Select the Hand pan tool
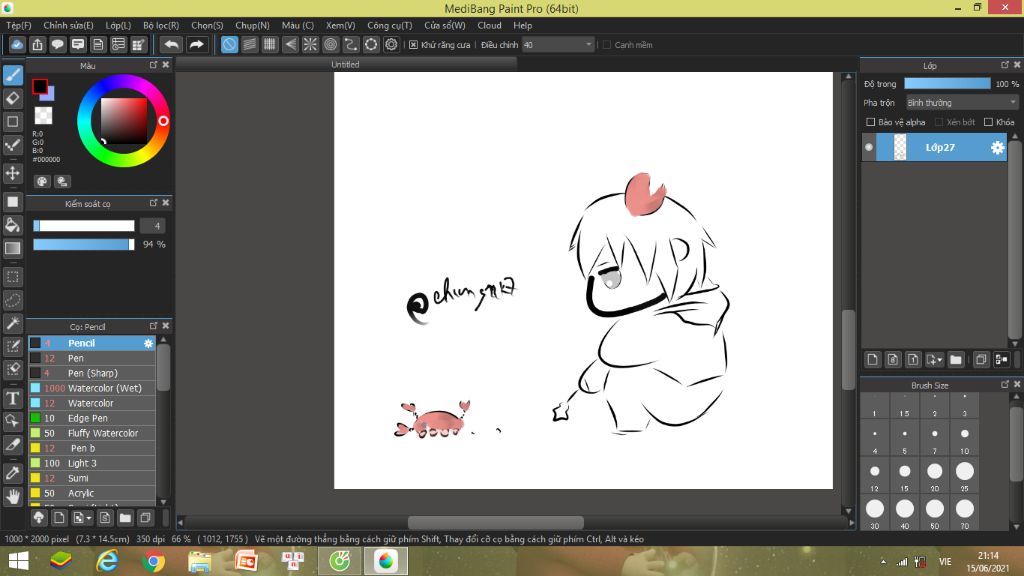The height and width of the screenshot is (576, 1024). click(12, 497)
